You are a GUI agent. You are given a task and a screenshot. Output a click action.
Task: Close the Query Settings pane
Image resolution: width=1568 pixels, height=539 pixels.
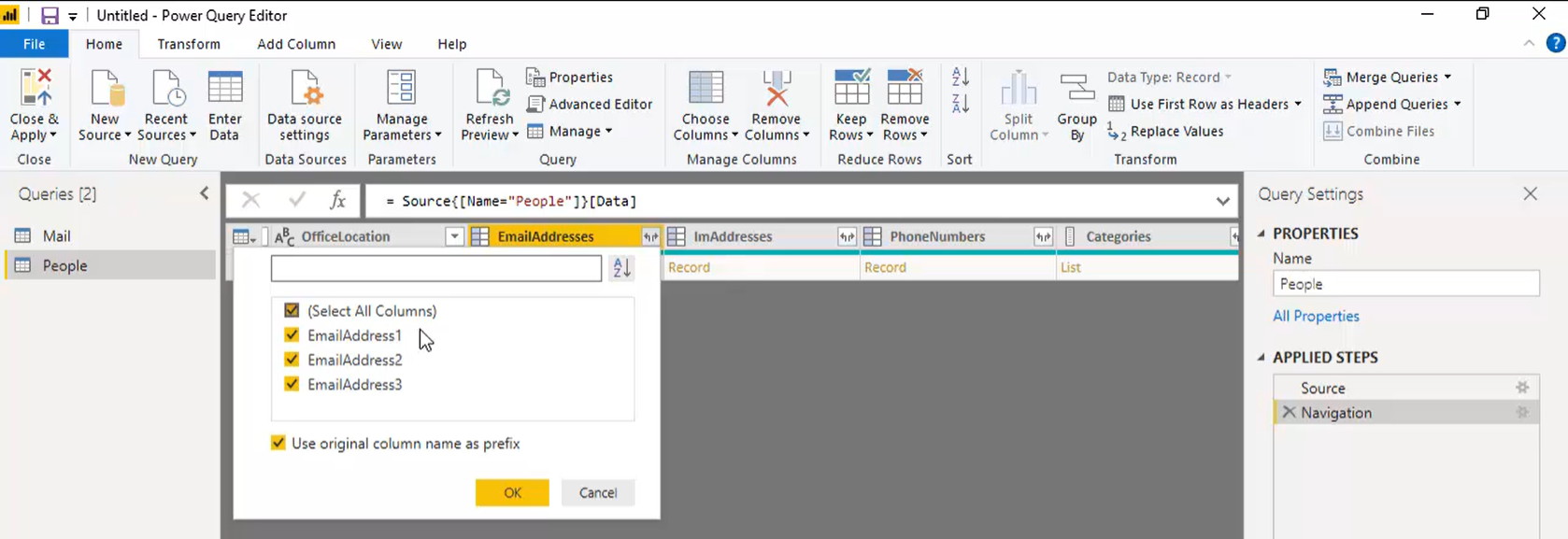pyautogui.click(x=1530, y=193)
